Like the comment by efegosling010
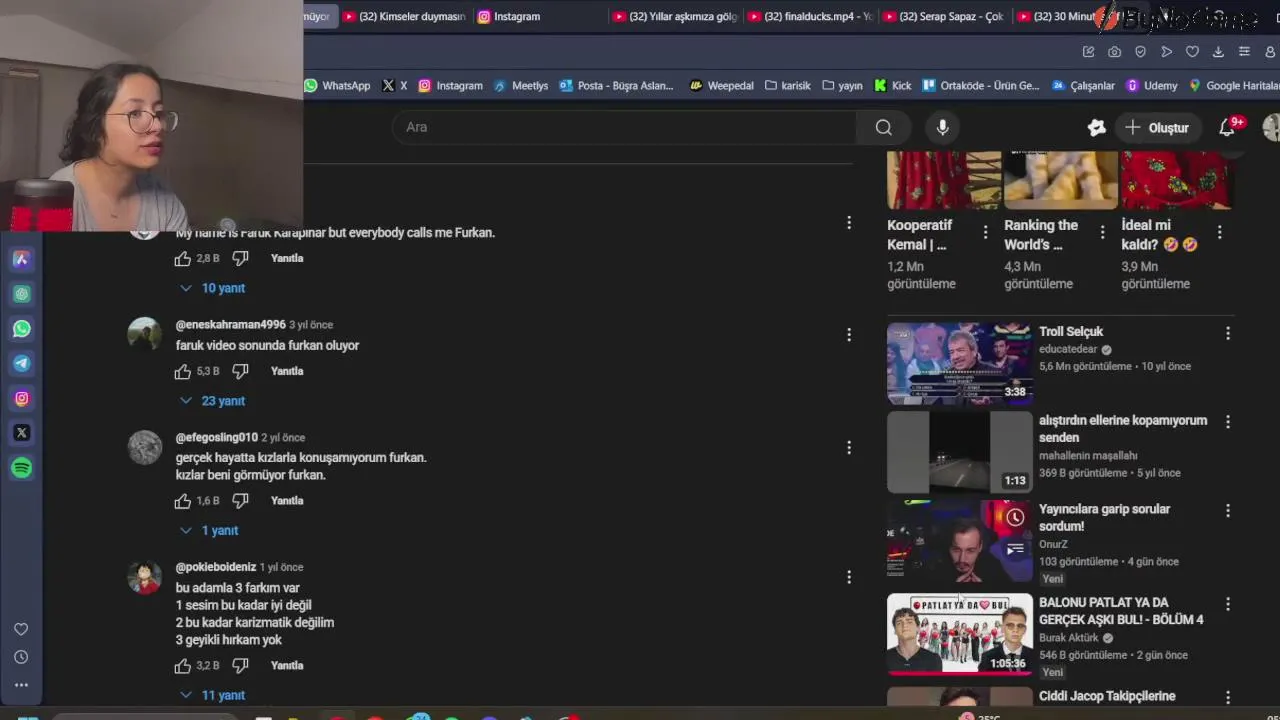Screen dimensions: 1280x720 pyautogui.click(x=182, y=500)
